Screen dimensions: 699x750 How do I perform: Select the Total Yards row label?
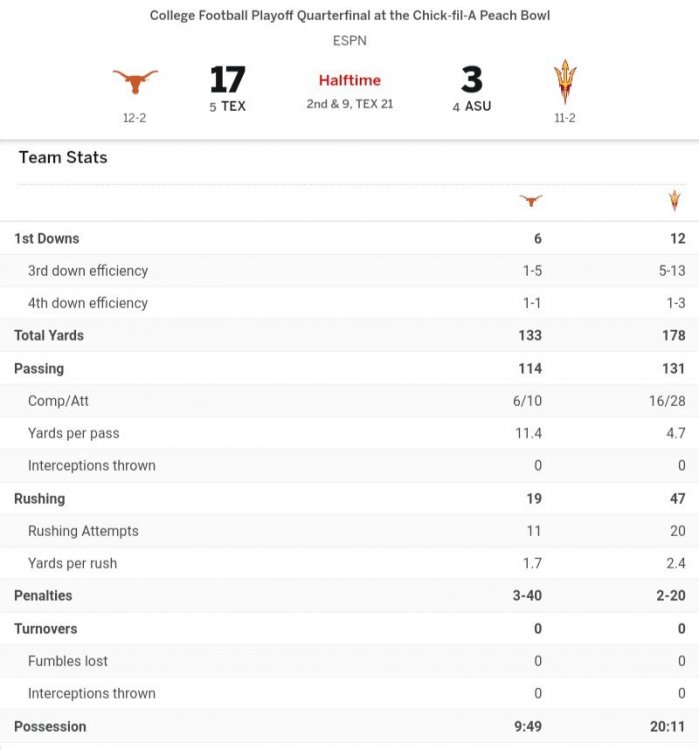pyautogui.click(x=49, y=335)
